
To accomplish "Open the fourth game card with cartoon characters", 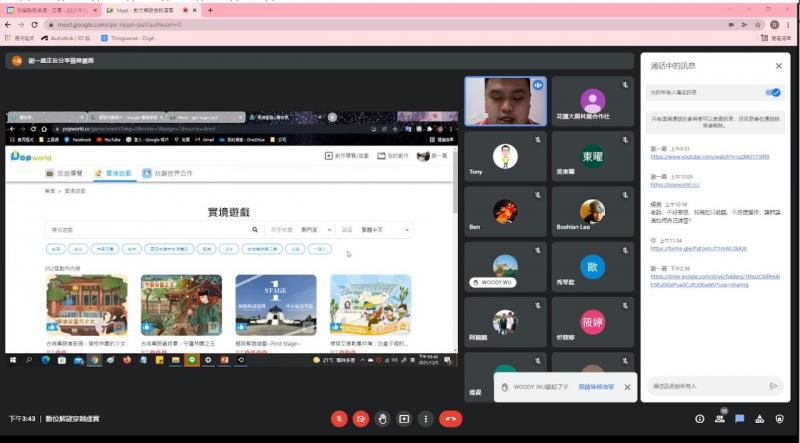I will 370,305.
